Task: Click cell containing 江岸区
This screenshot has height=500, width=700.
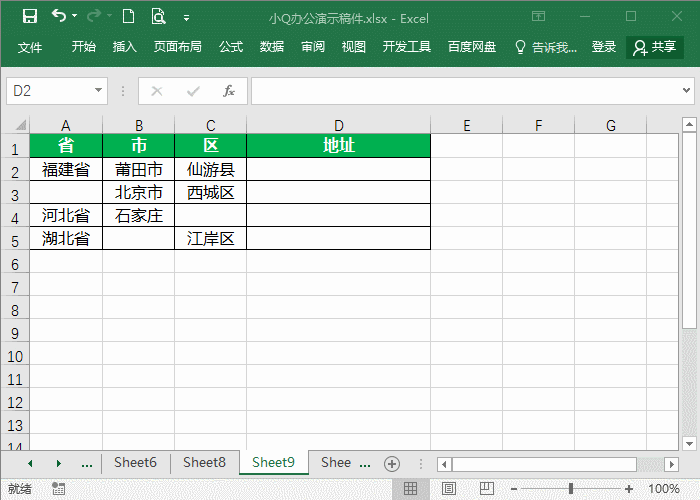Action: [x=210, y=238]
